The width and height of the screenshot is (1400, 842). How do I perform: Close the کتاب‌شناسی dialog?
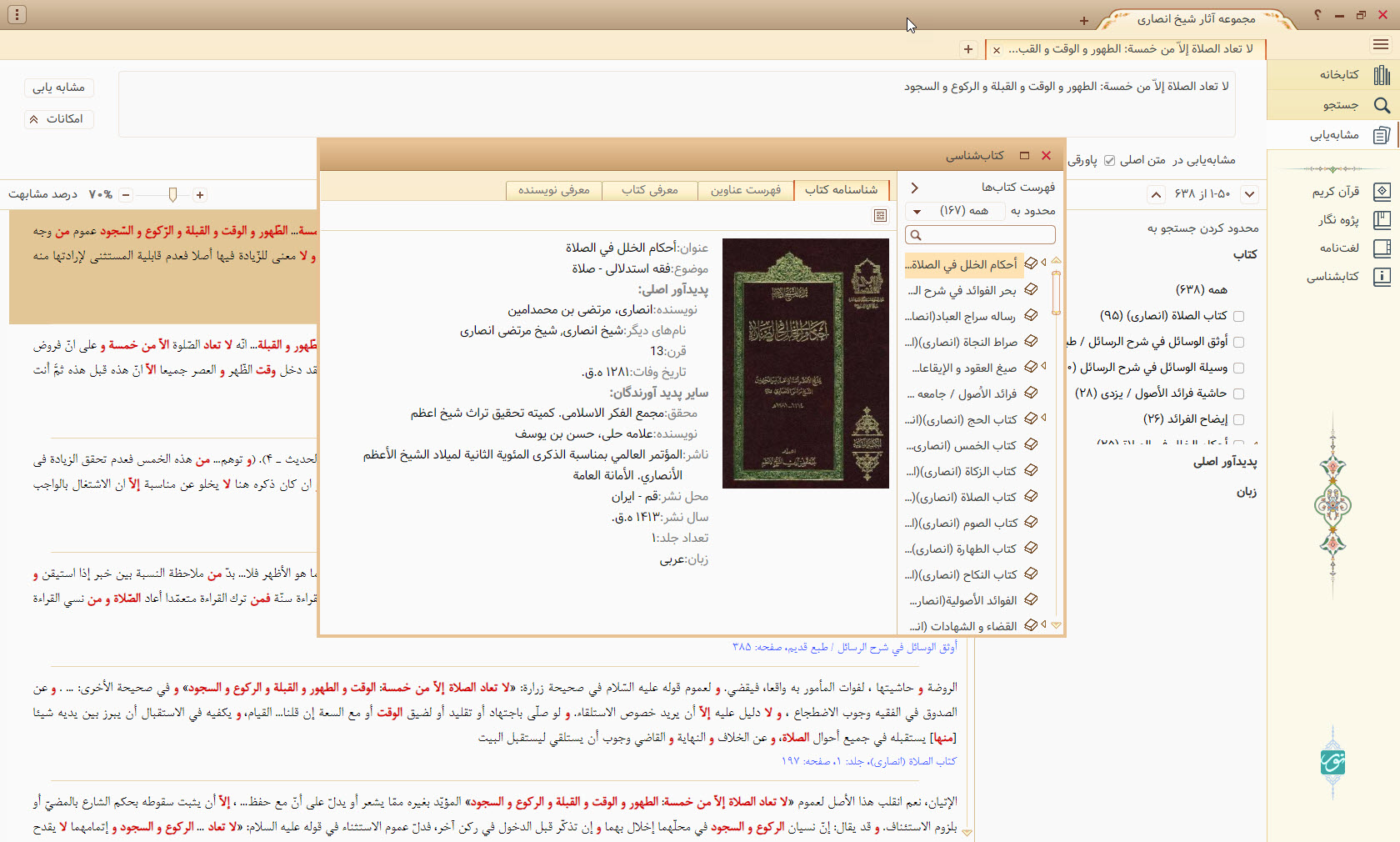(x=1047, y=155)
